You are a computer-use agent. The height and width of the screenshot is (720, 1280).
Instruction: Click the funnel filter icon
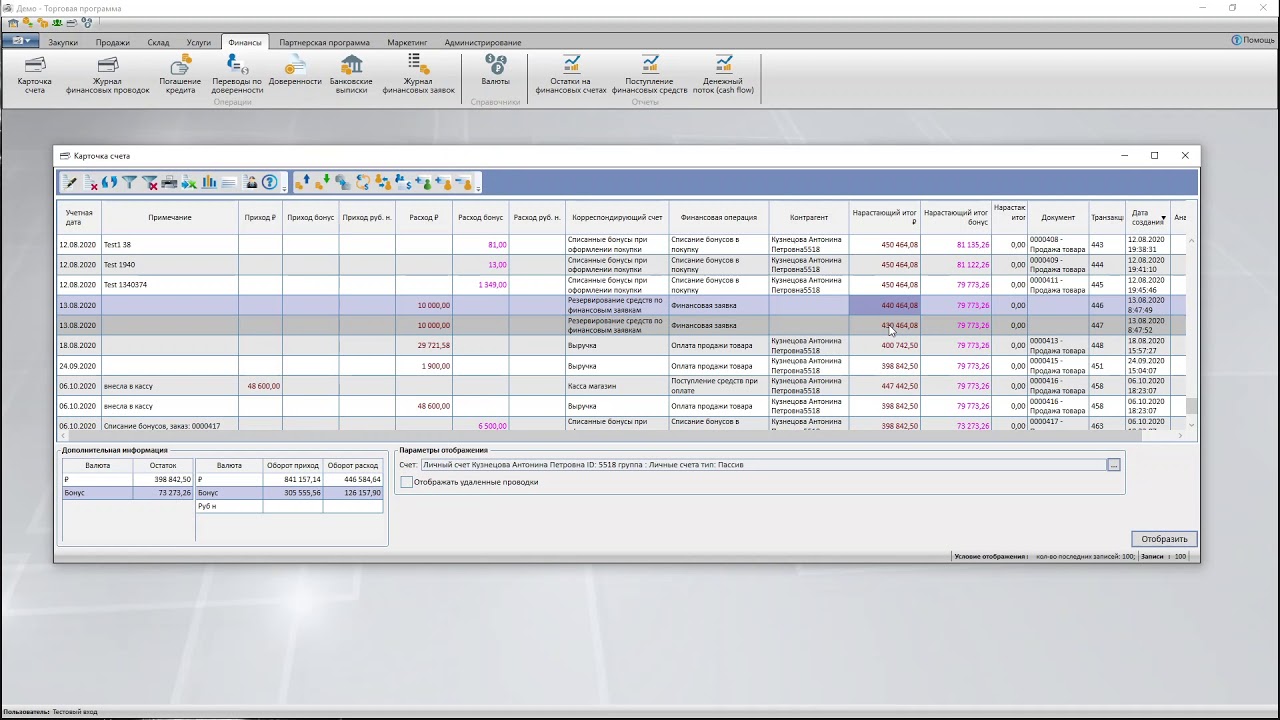(129, 182)
